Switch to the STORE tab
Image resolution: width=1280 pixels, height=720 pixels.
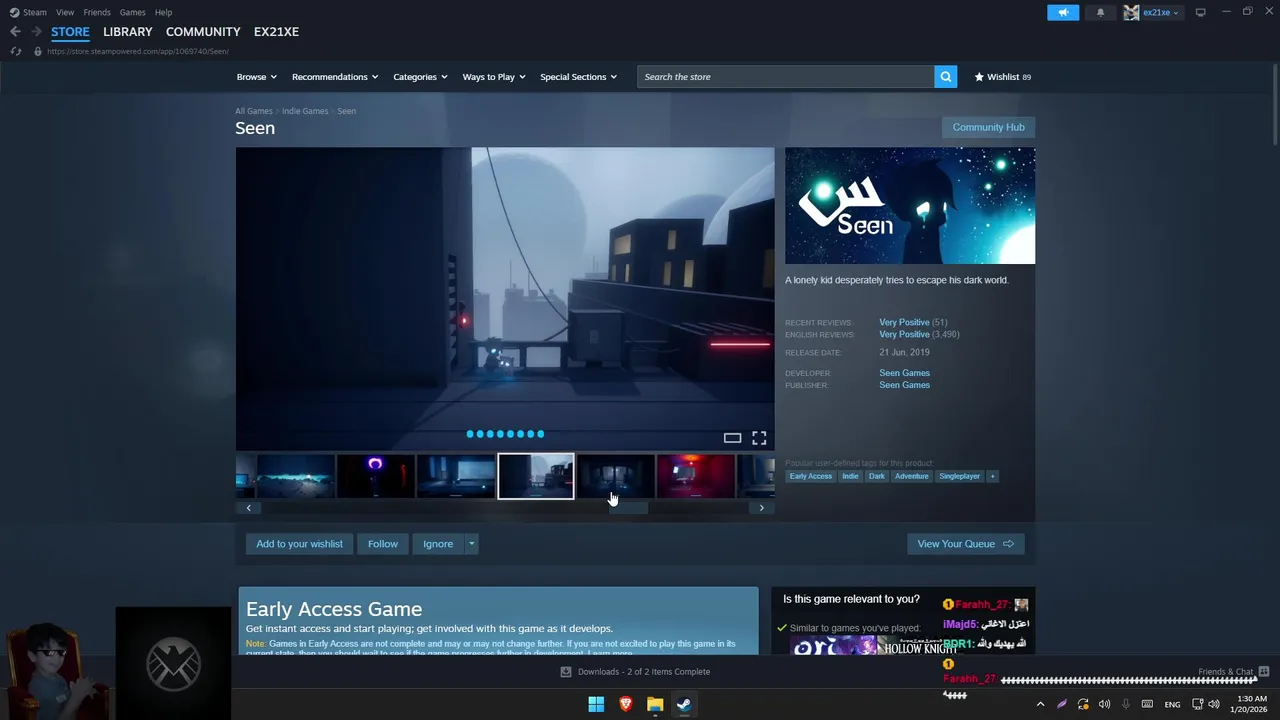70,32
